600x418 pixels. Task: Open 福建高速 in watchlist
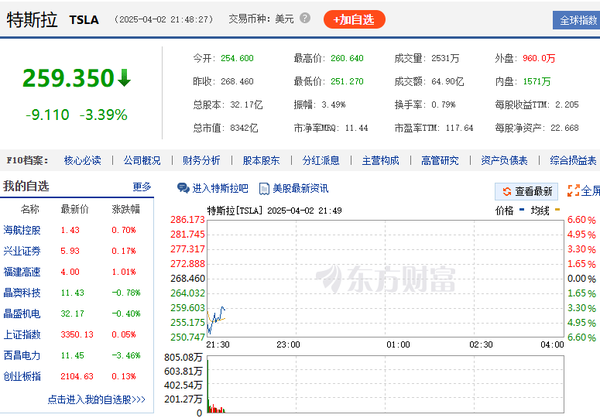click(x=22, y=272)
